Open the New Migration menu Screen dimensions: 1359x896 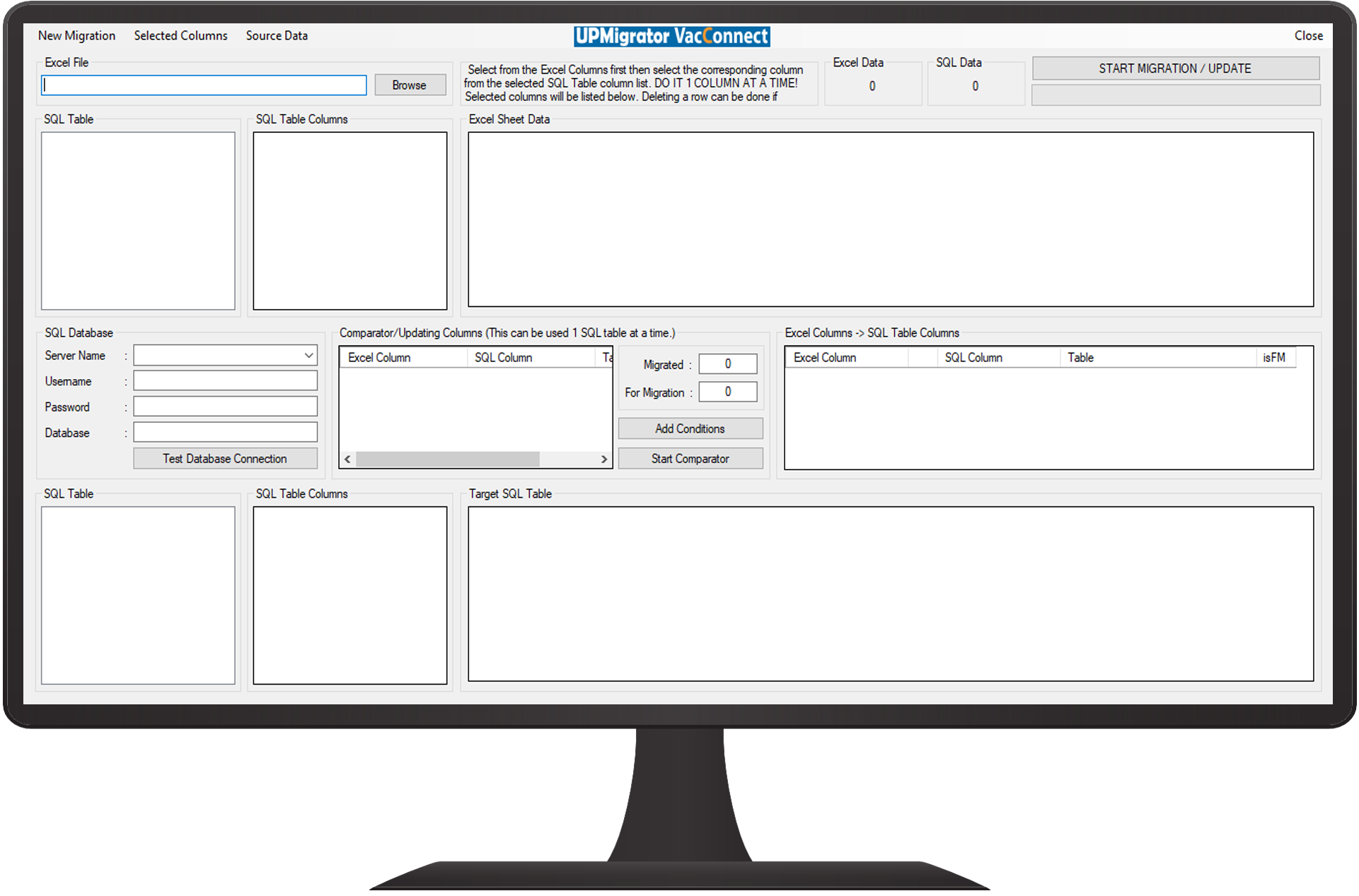pyautogui.click(x=76, y=35)
